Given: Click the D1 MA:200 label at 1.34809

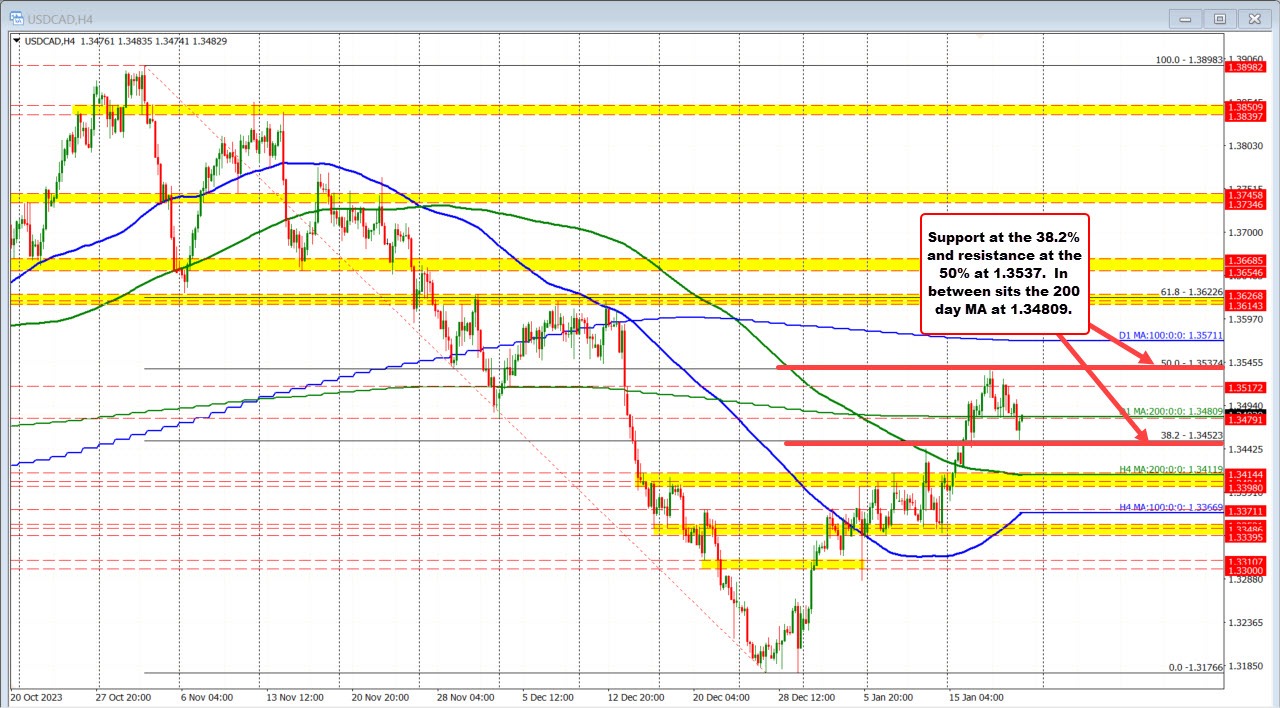Looking at the screenshot, I should [x=1173, y=410].
